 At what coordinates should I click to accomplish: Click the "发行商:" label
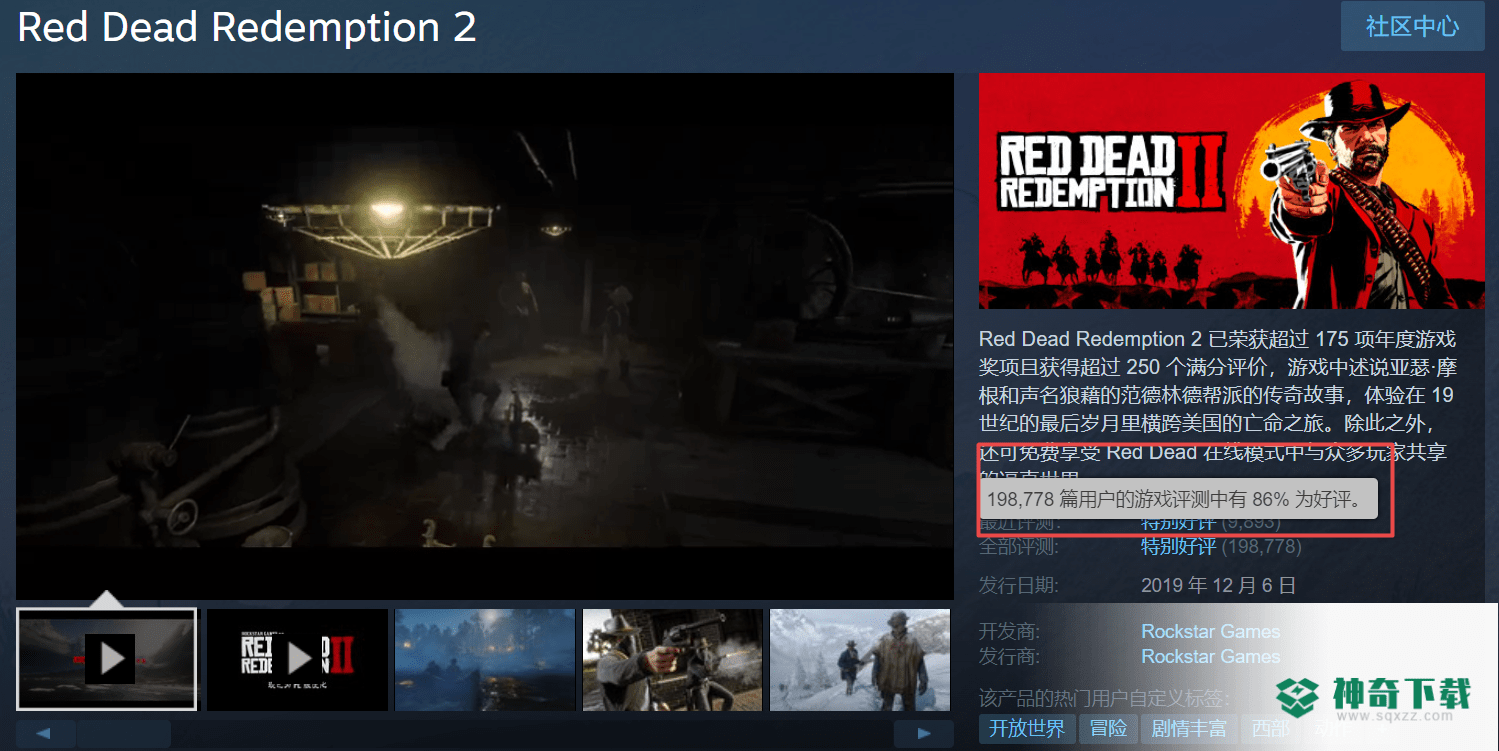pyautogui.click(x=1009, y=657)
